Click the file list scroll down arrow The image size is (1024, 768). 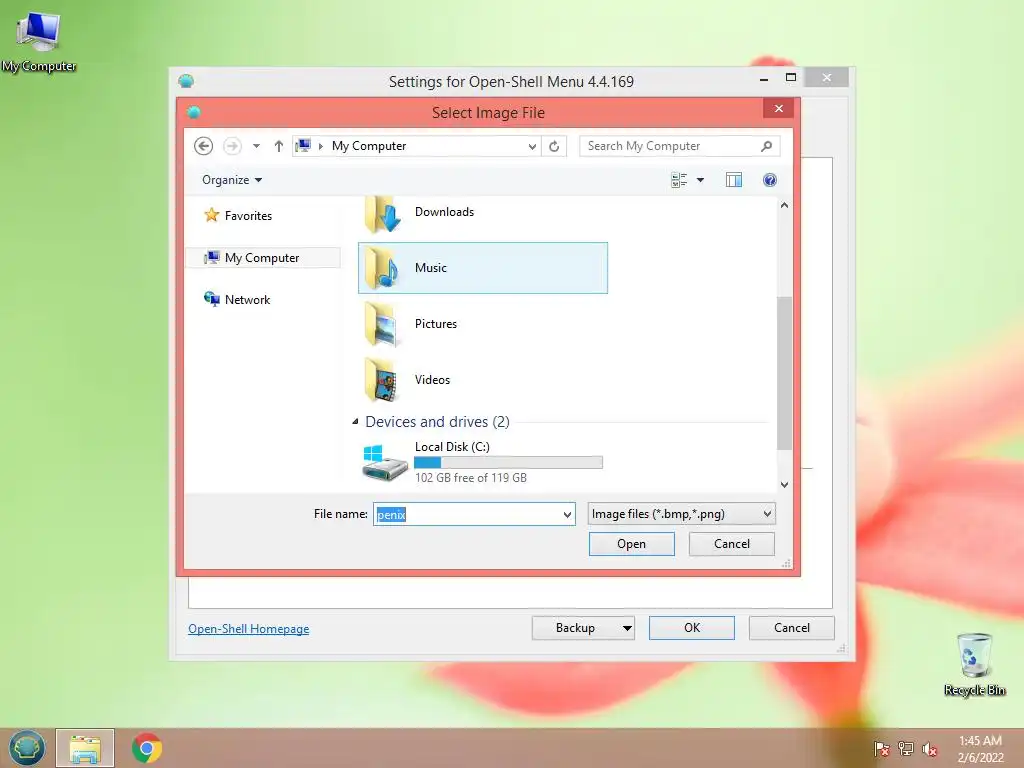click(x=784, y=485)
